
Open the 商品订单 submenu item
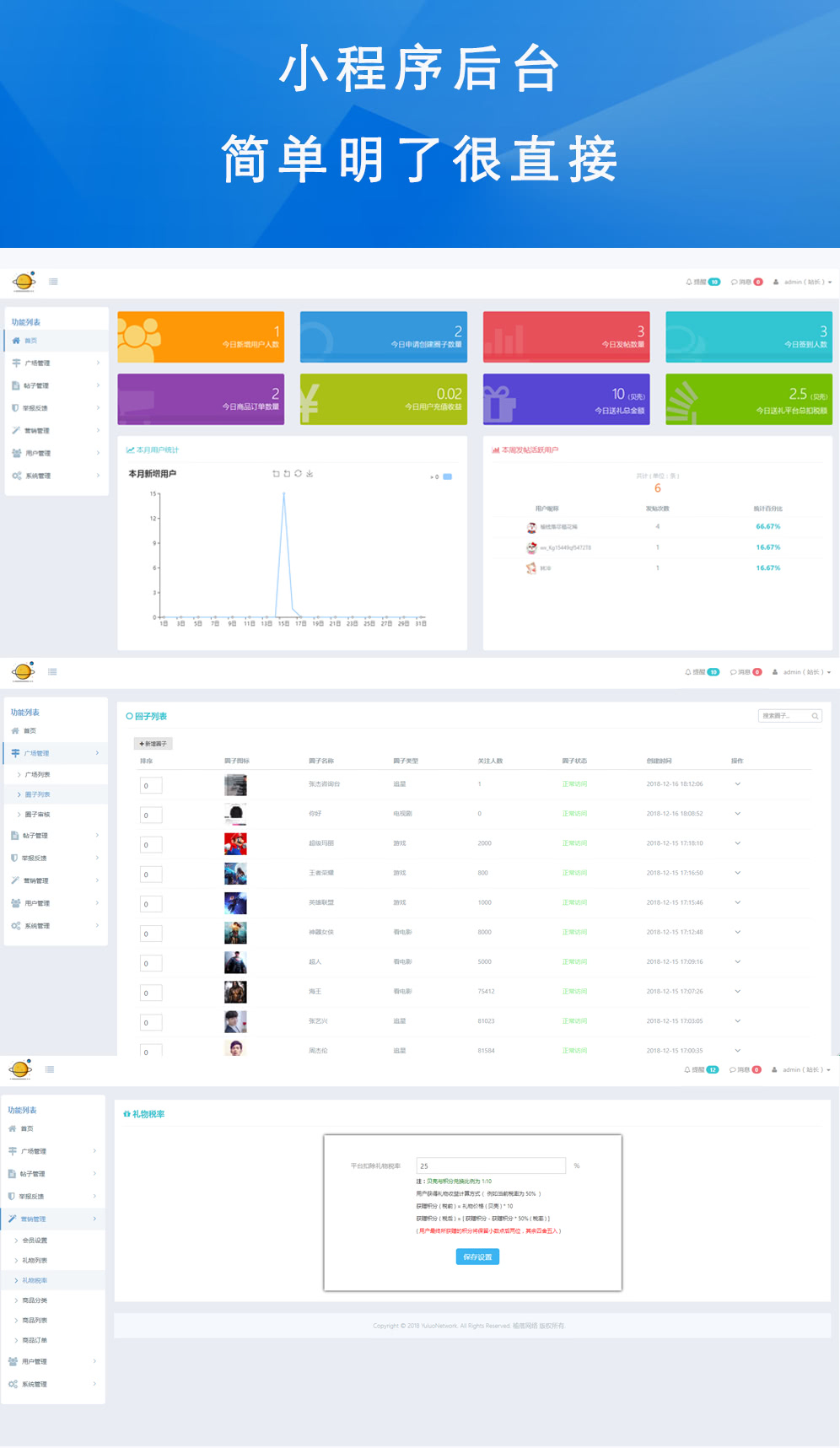pos(35,1340)
